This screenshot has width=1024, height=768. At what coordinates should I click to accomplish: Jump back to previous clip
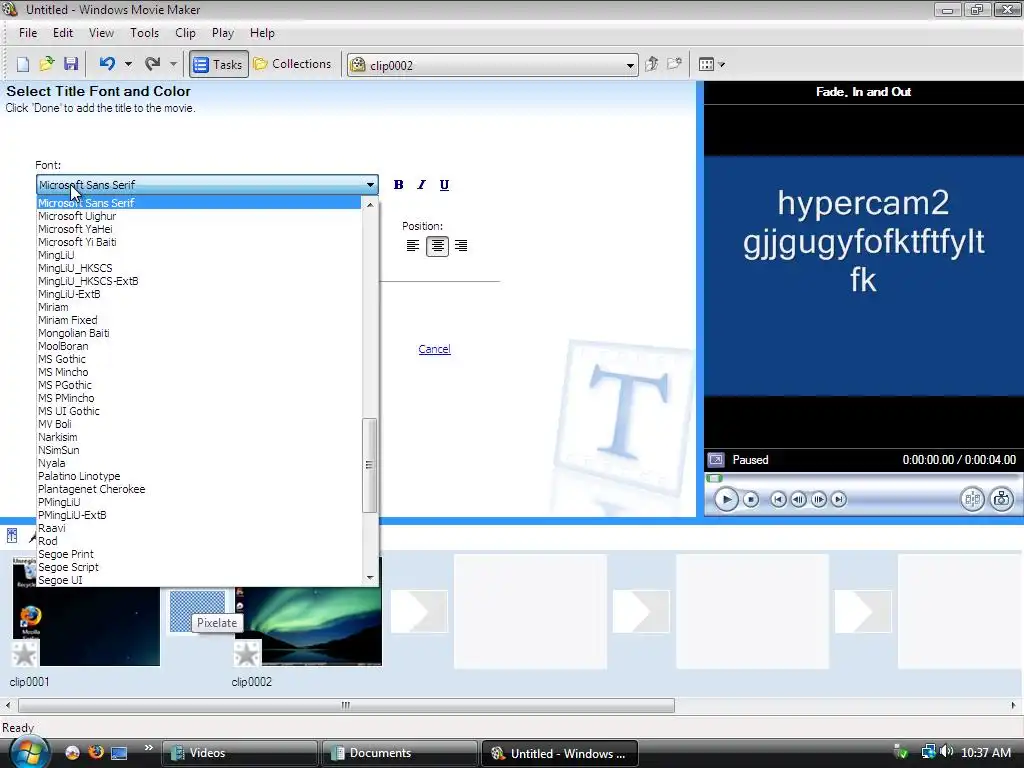(x=778, y=500)
